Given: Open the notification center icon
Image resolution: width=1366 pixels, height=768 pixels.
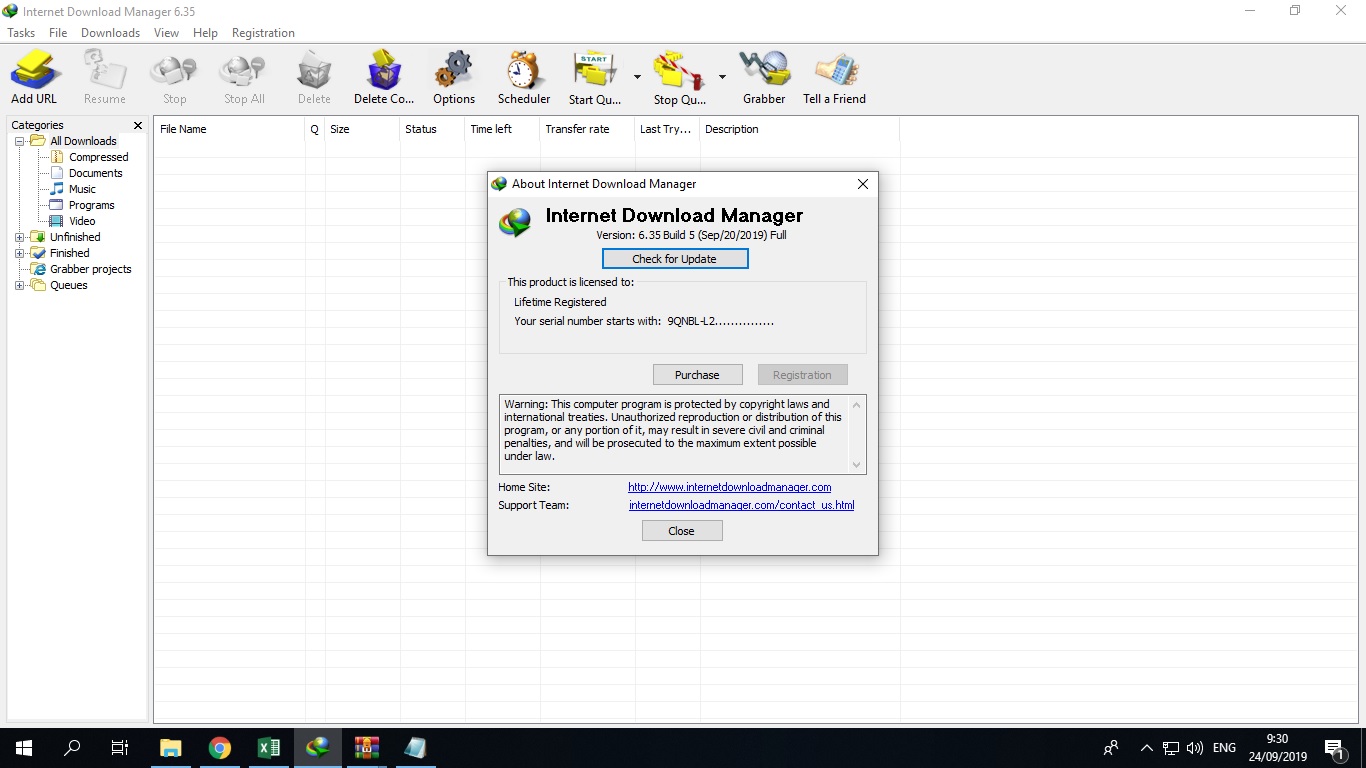Looking at the screenshot, I should tap(1333, 748).
